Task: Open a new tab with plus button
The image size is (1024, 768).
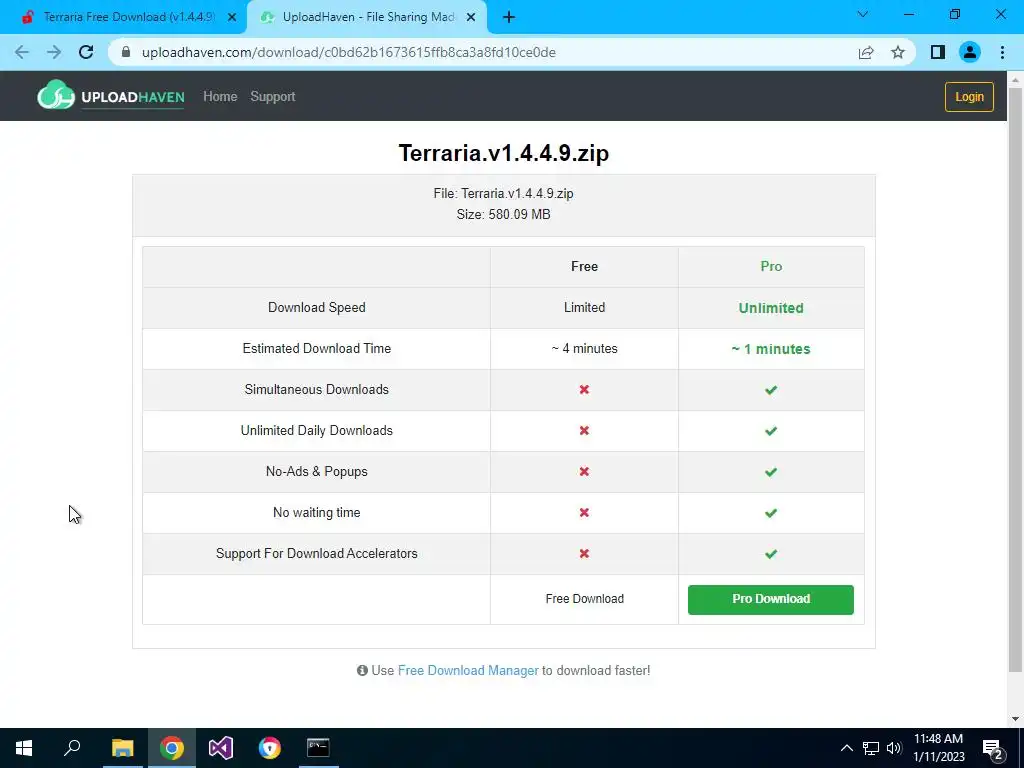Action: coord(509,17)
